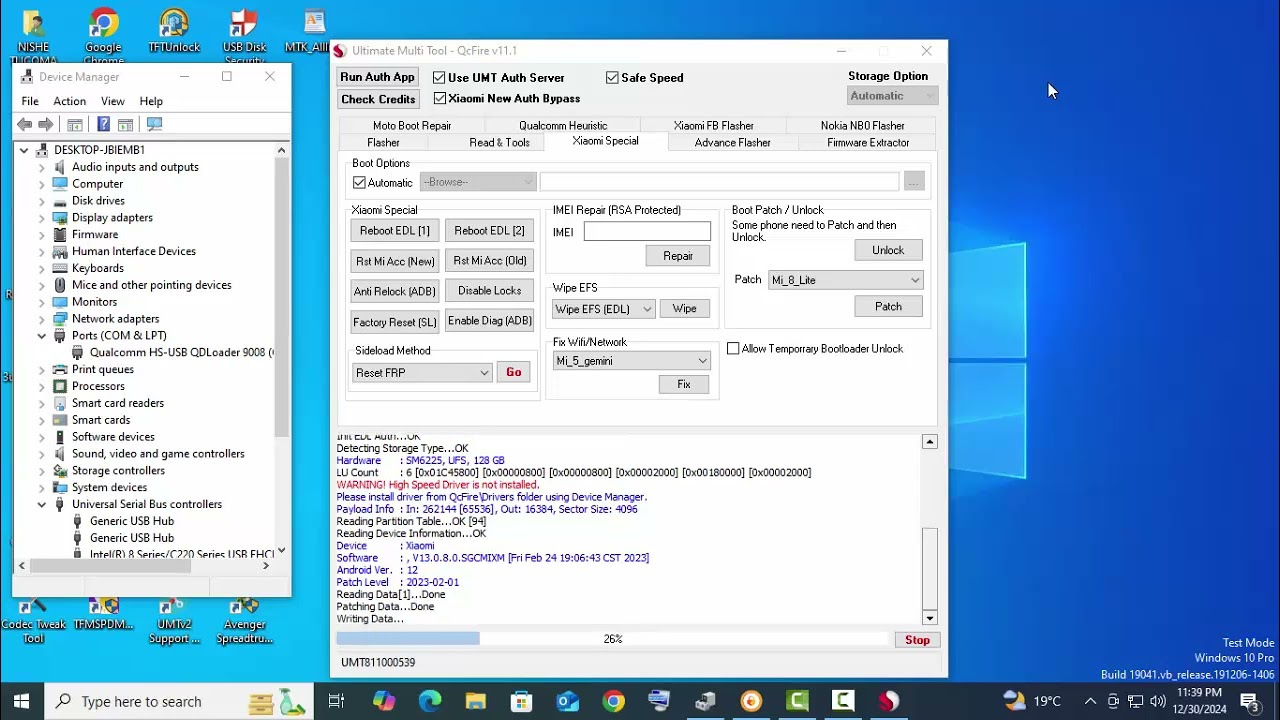Open Outlook from the taskbar

567,701
